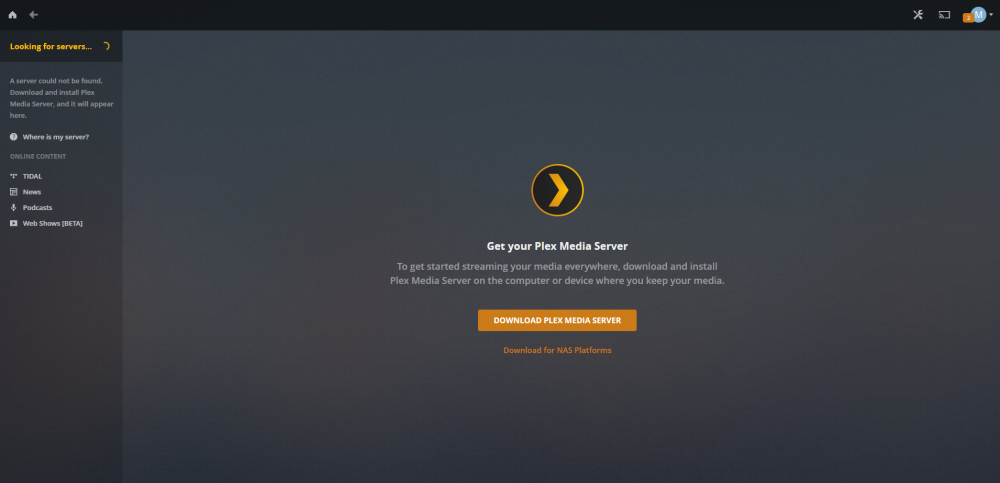Click the user avatar M
The height and width of the screenshot is (483, 1000).
[x=979, y=15]
